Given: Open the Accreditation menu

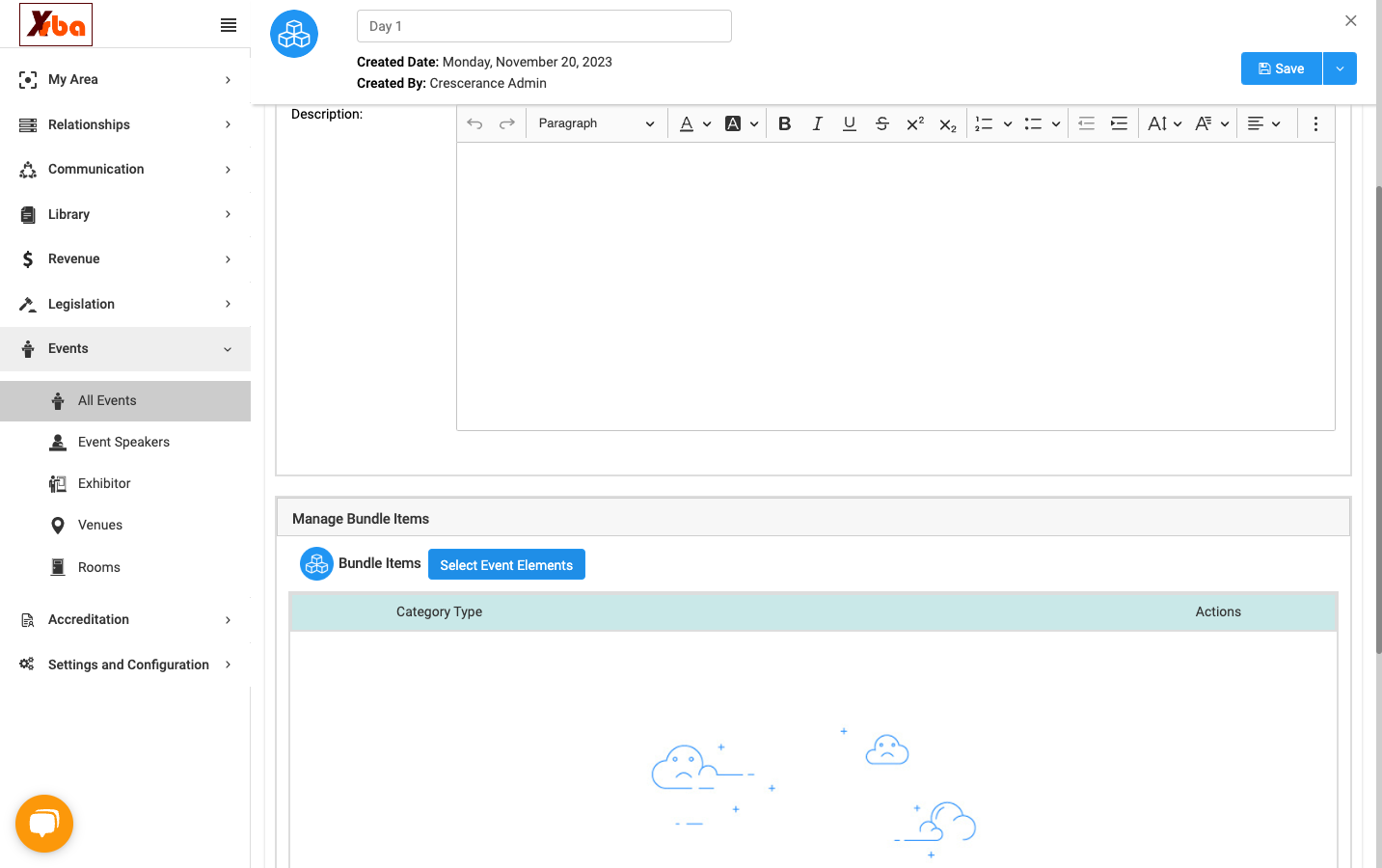Looking at the screenshot, I should click(125, 620).
